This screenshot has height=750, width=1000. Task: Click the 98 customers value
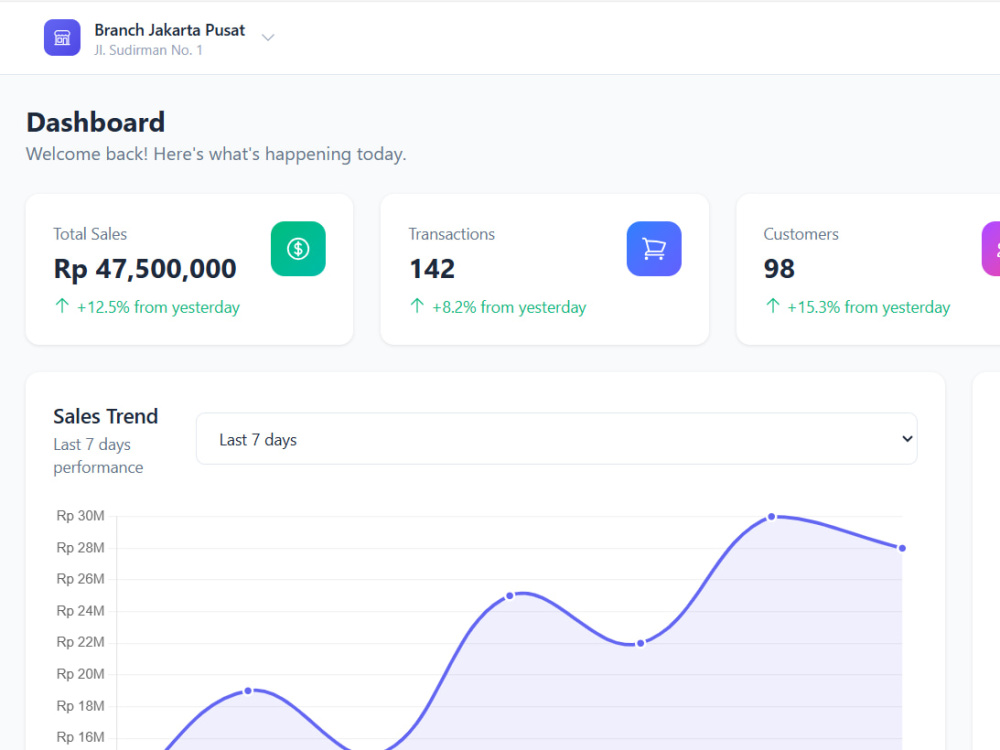(x=779, y=268)
